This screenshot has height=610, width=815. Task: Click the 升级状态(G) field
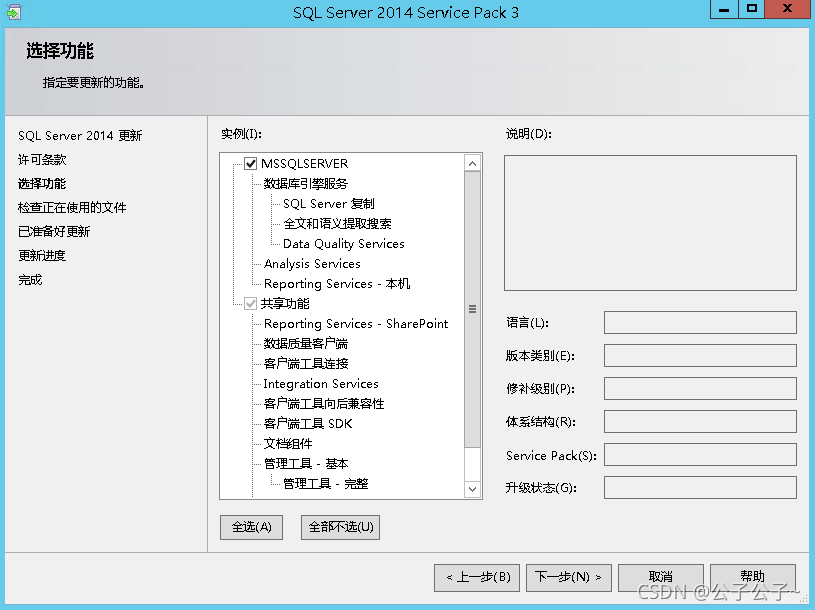pyautogui.click(x=700, y=487)
